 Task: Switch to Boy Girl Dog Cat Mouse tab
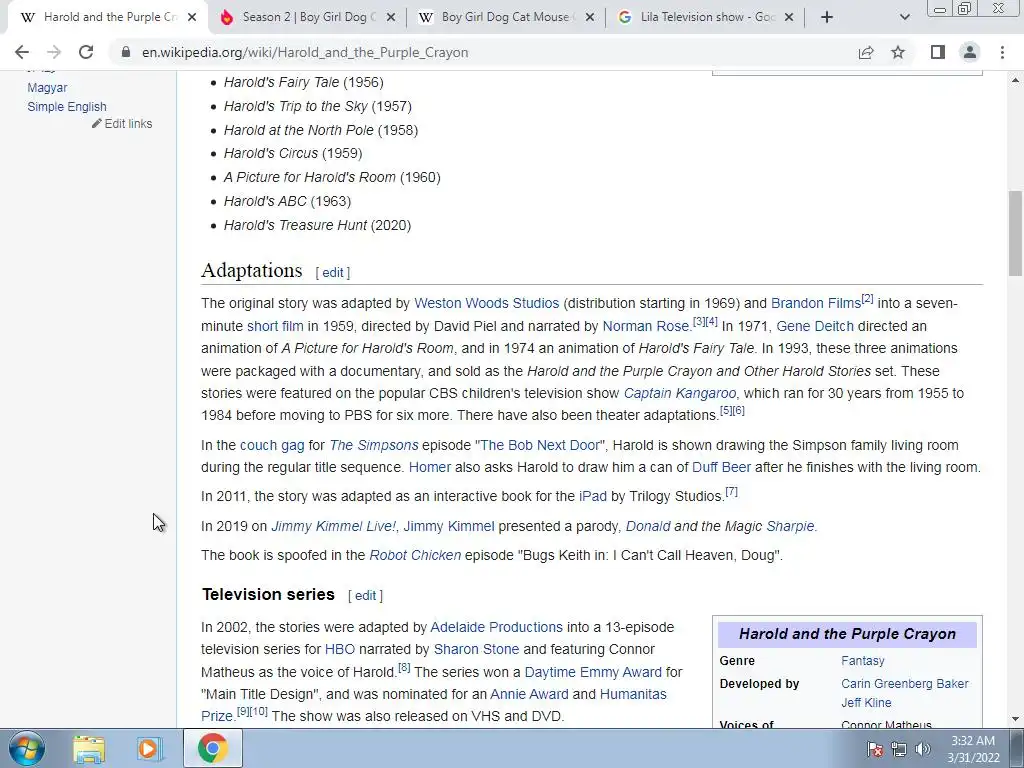click(x=505, y=18)
